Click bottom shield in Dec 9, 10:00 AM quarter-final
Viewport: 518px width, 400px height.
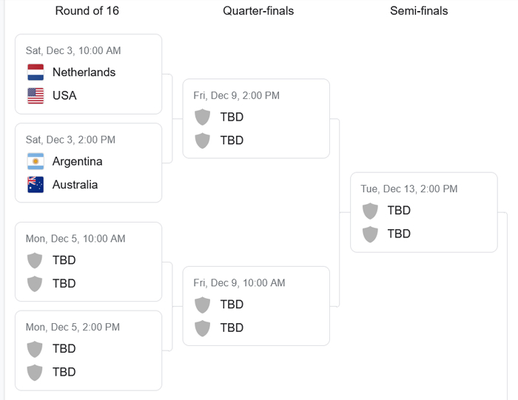[x=202, y=328]
